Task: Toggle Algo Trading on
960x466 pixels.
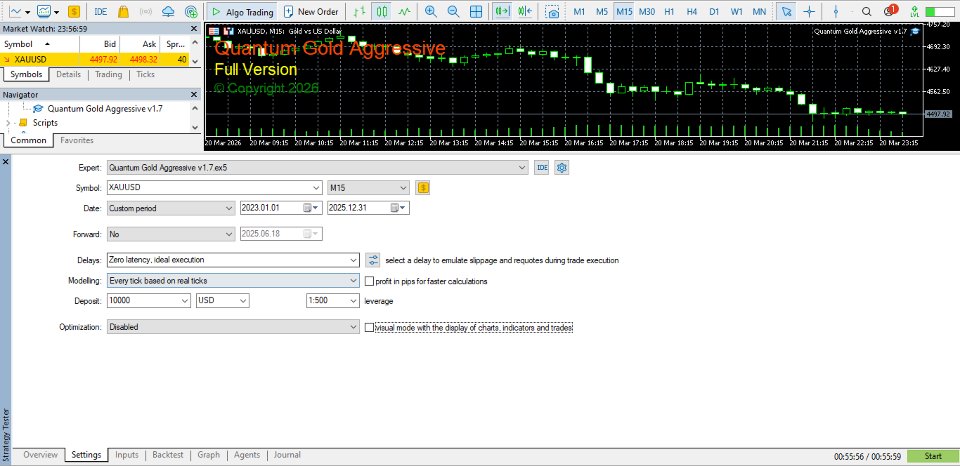Action: tap(242, 11)
